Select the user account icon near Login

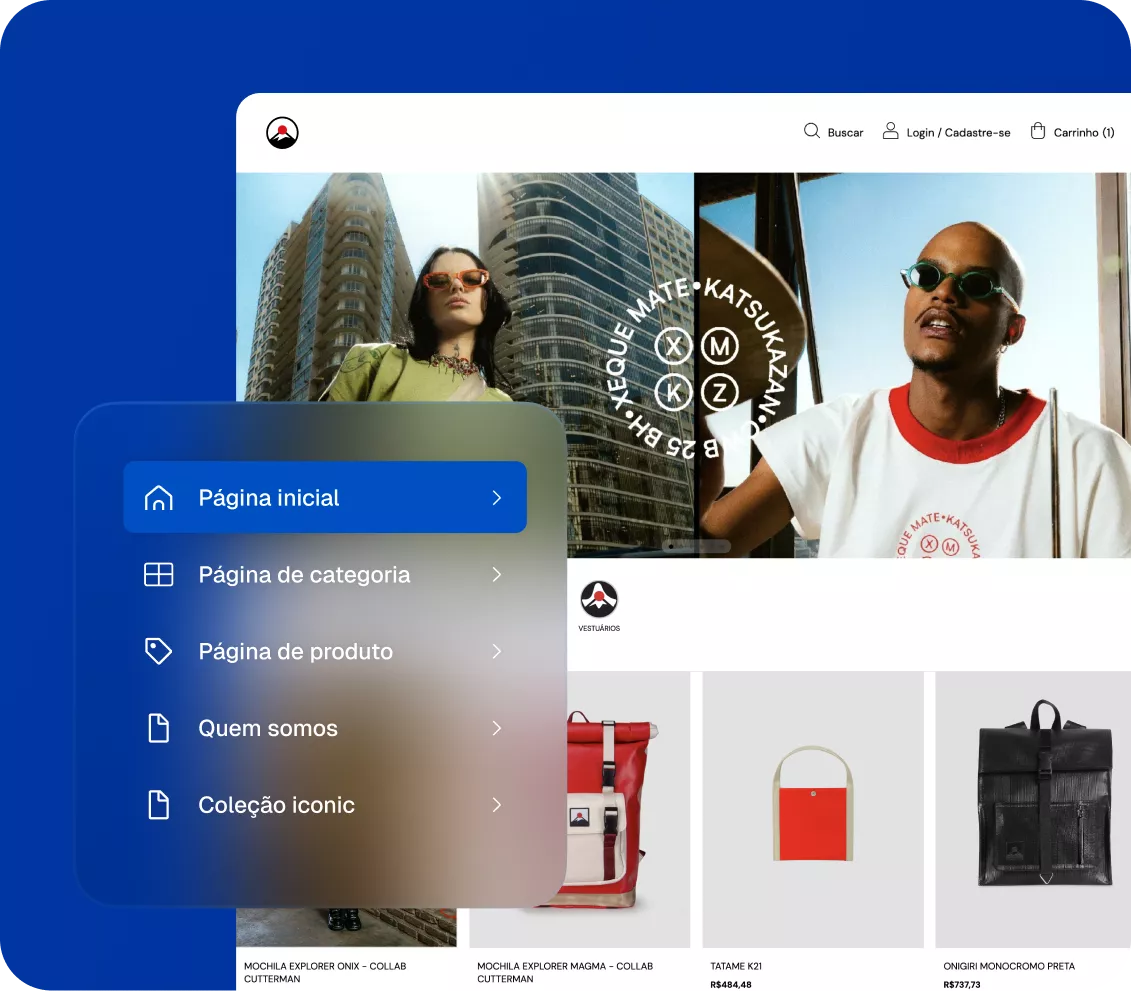click(890, 131)
